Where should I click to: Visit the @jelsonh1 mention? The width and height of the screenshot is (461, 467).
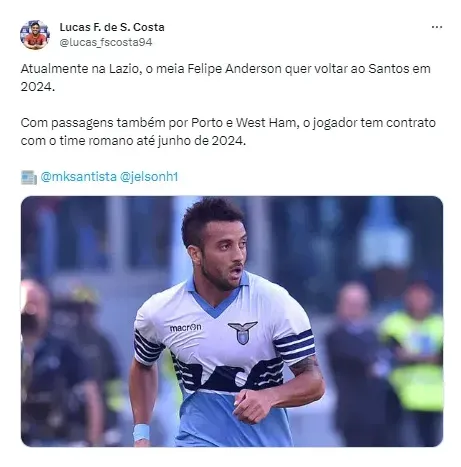click(149, 177)
